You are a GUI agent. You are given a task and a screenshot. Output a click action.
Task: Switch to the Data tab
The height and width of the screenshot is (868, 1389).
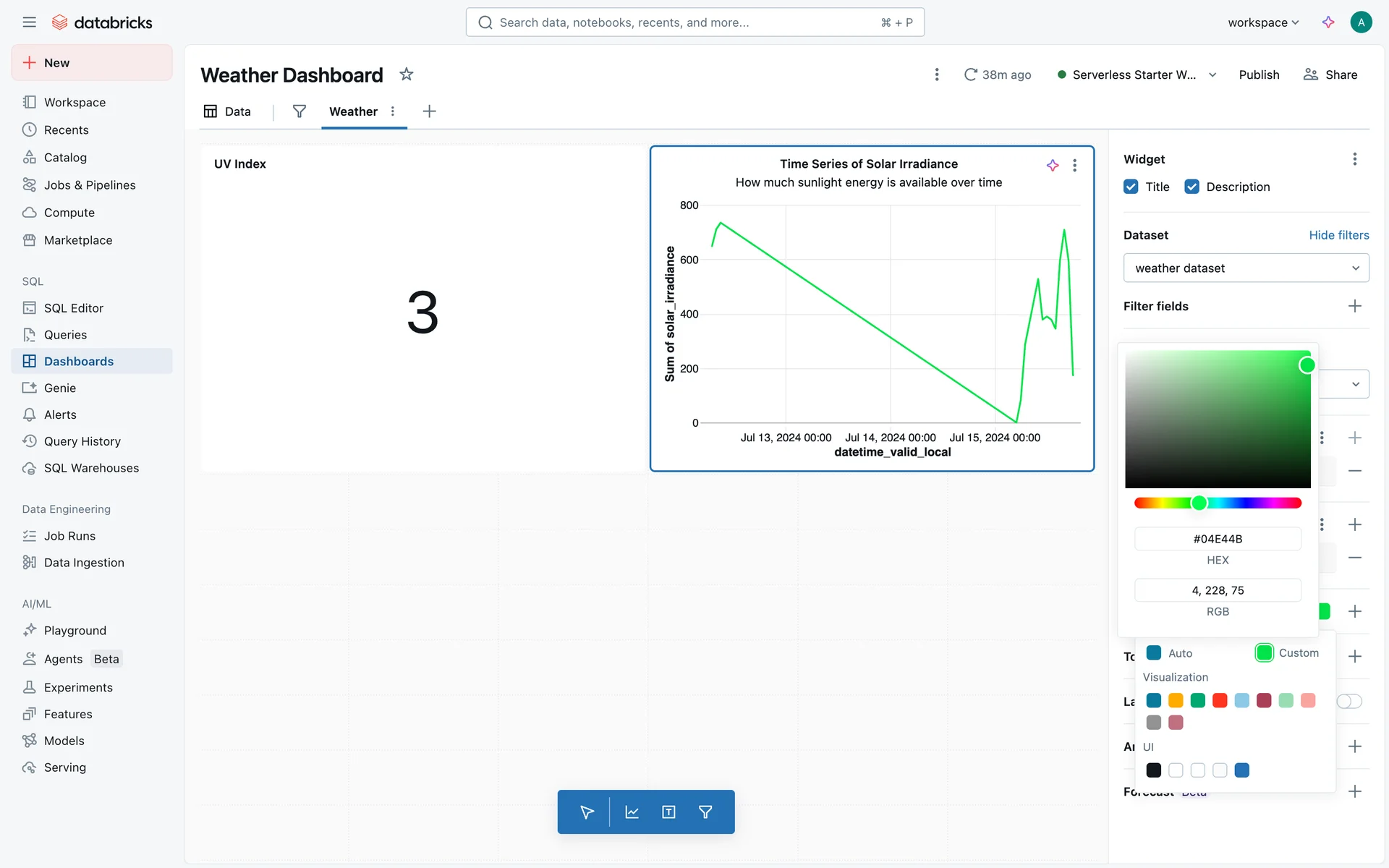(228, 111)
